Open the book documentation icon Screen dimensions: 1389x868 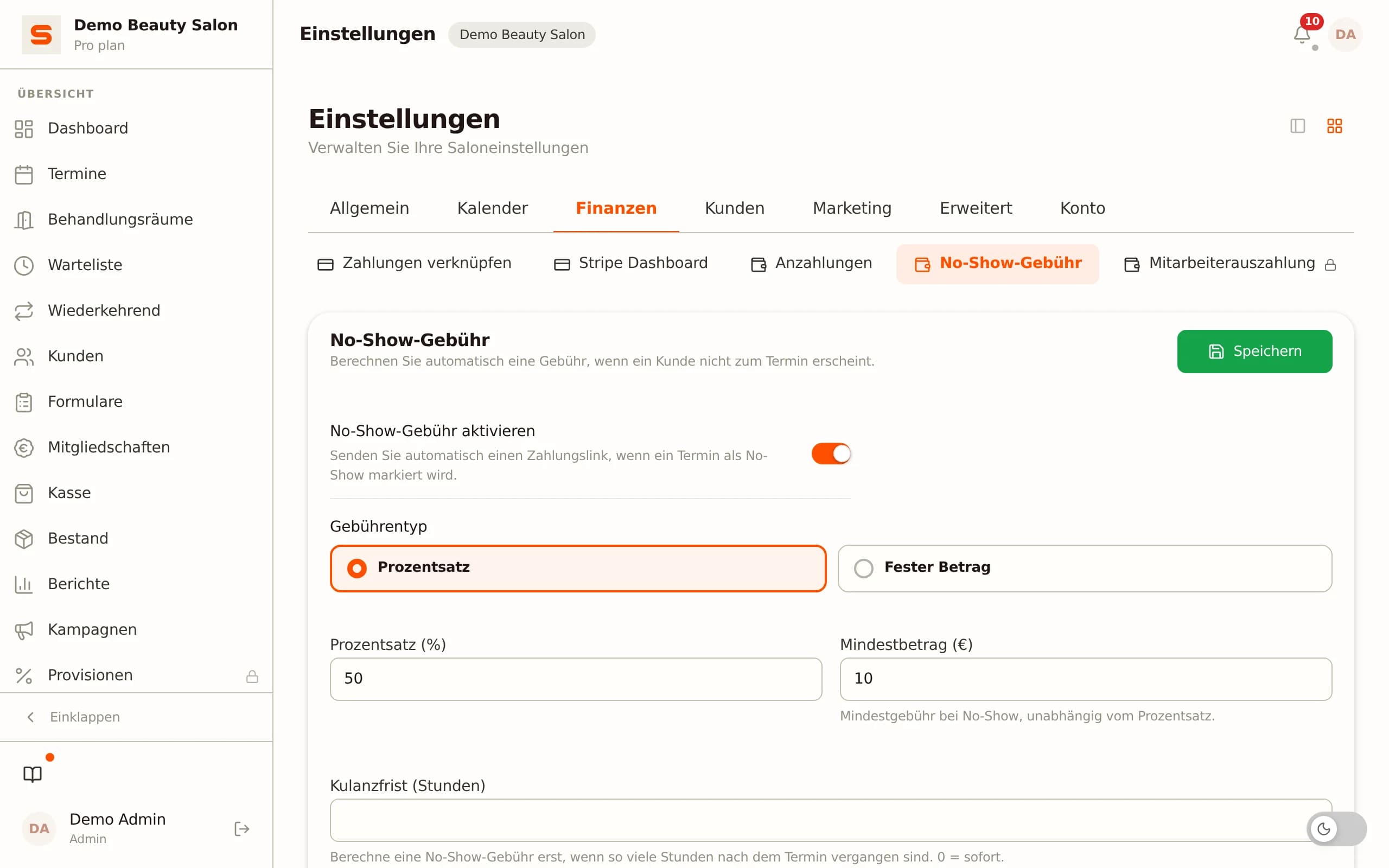point(33,774)
